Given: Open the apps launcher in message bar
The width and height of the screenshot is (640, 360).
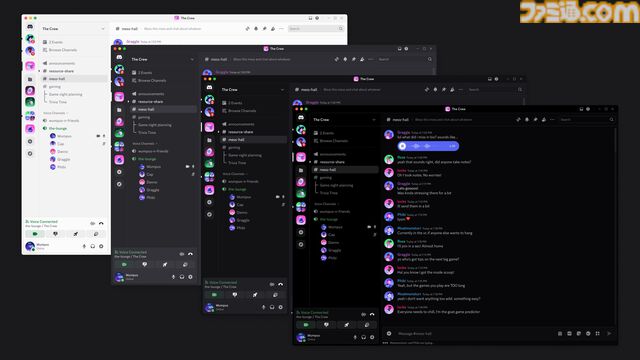Looking at the screenshot, I should pos(598,333).
